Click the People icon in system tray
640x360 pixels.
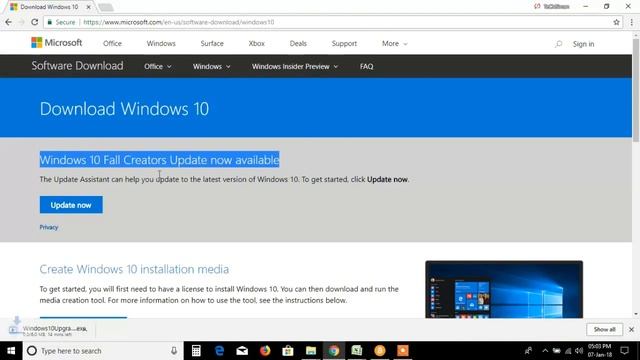[529, 351]
